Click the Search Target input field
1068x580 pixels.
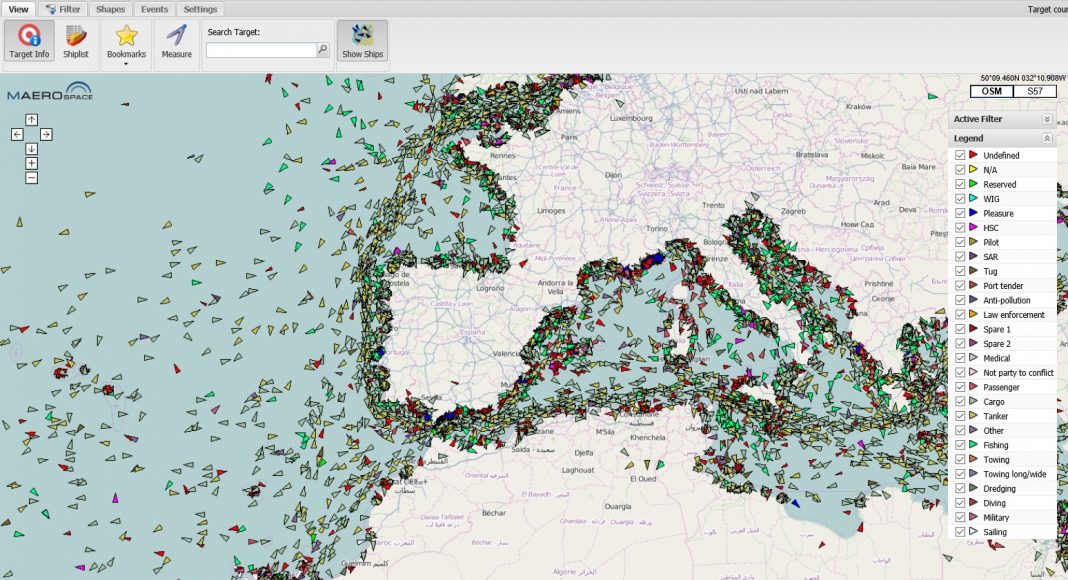coord(261,49)
